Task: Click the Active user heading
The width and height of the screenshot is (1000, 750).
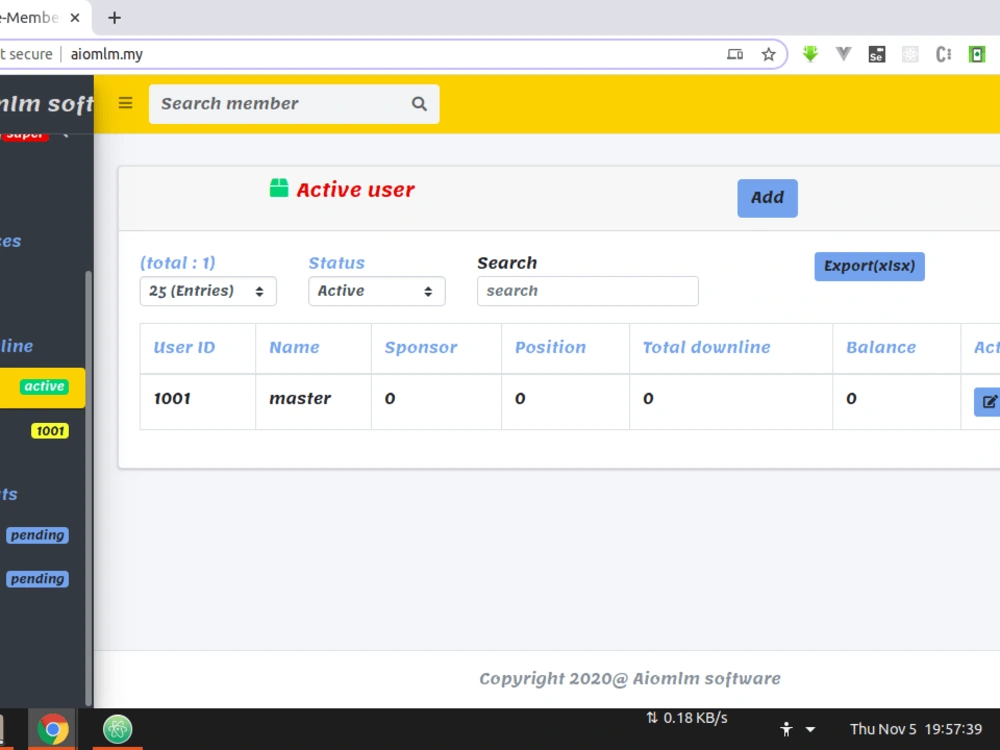Action: 355,189
